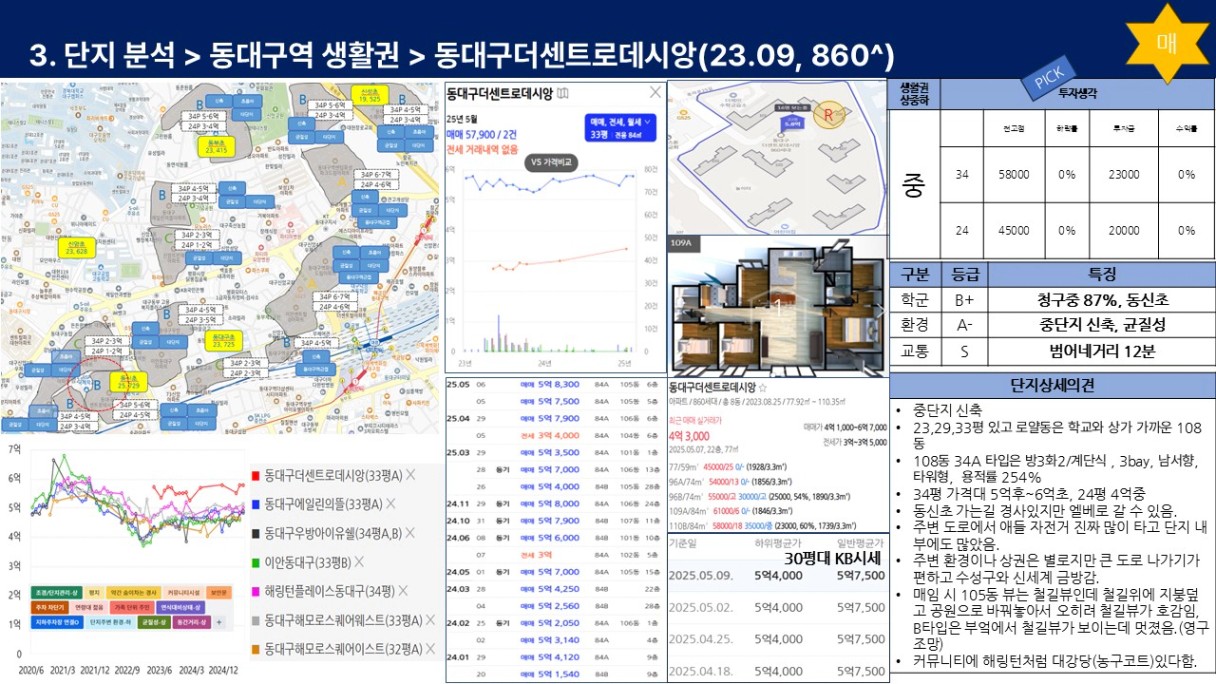Click the yellow 매 star badge
Viewport: 1216px width, 684px height.
click(1166, 43)
